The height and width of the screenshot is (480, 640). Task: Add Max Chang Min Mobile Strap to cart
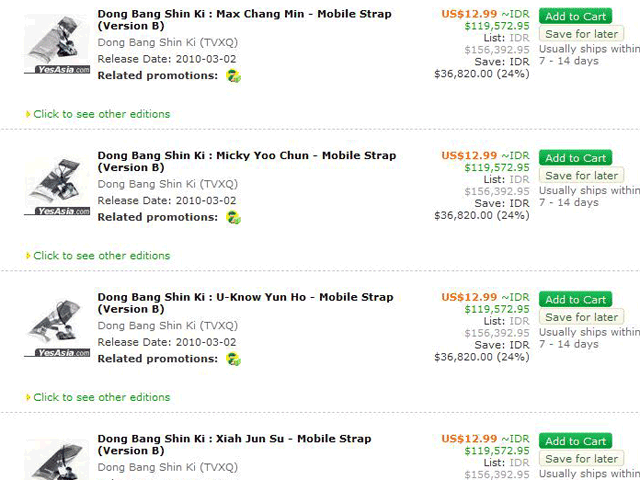click(576, 16)
